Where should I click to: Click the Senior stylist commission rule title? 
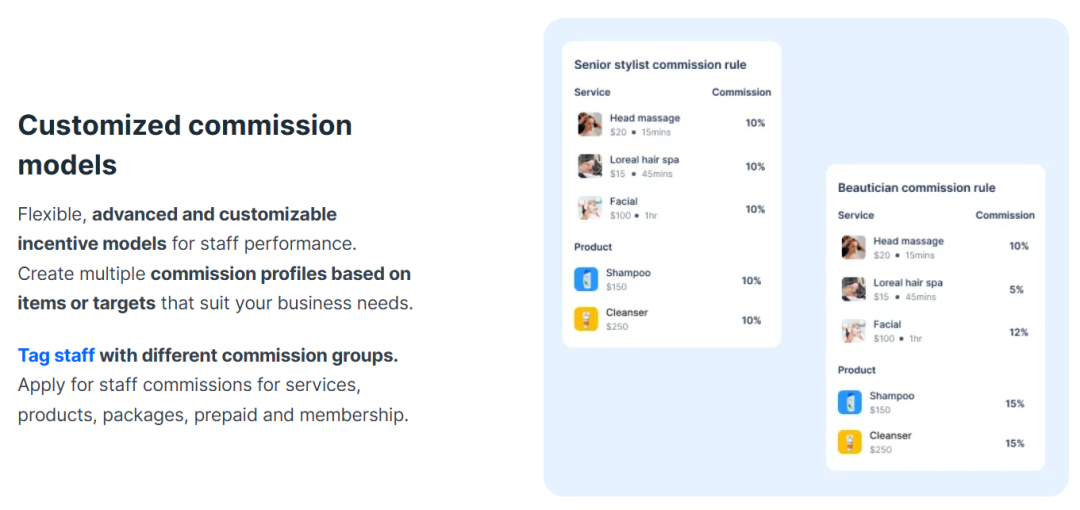pyautogui.click(x=660, y=65)
